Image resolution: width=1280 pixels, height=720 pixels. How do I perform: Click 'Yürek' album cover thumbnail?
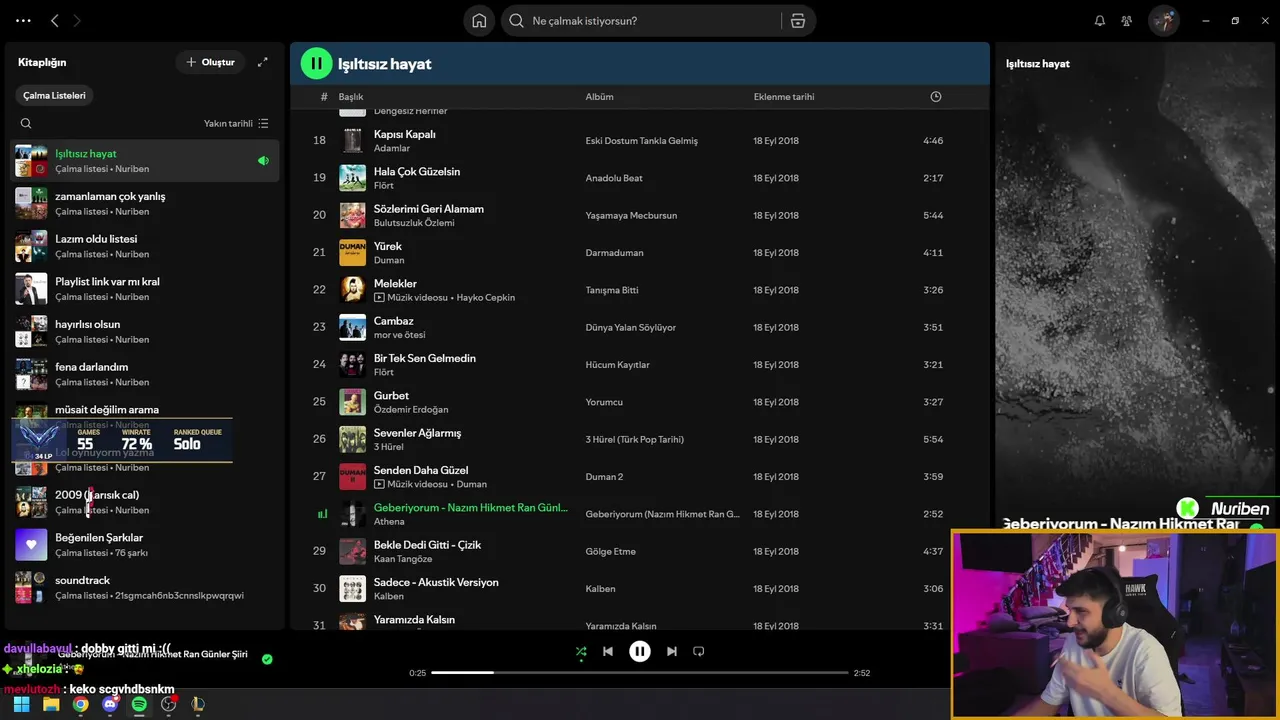click(352, 252)
